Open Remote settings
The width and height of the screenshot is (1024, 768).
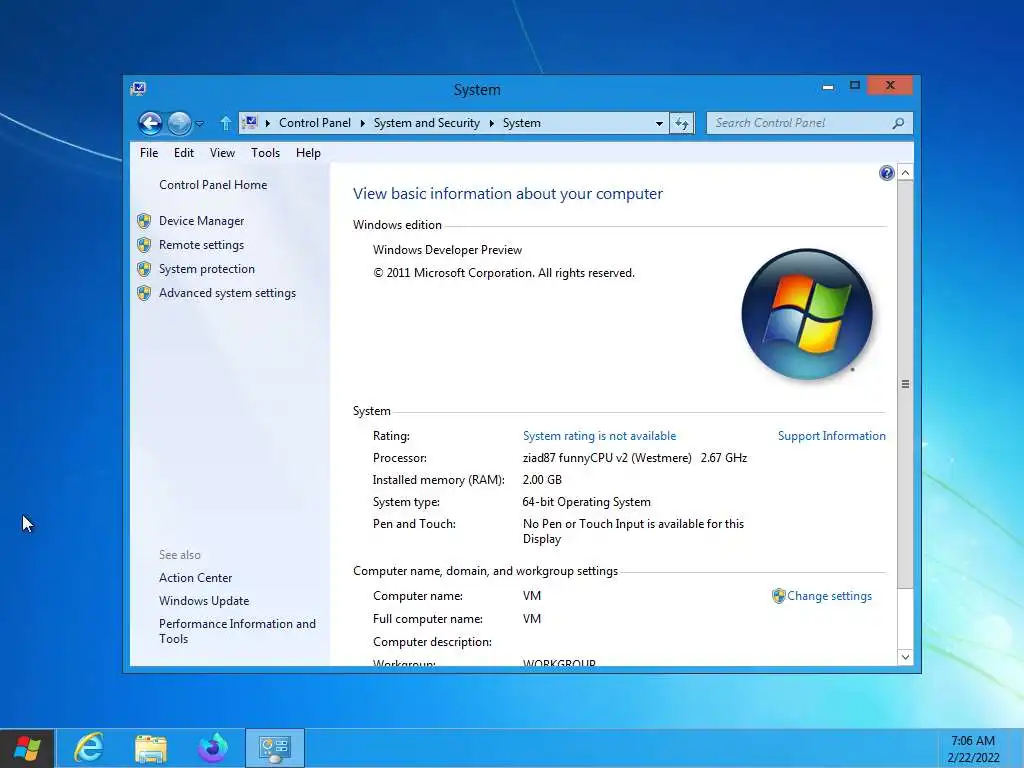pyautogui.click(x=201, y=245)
